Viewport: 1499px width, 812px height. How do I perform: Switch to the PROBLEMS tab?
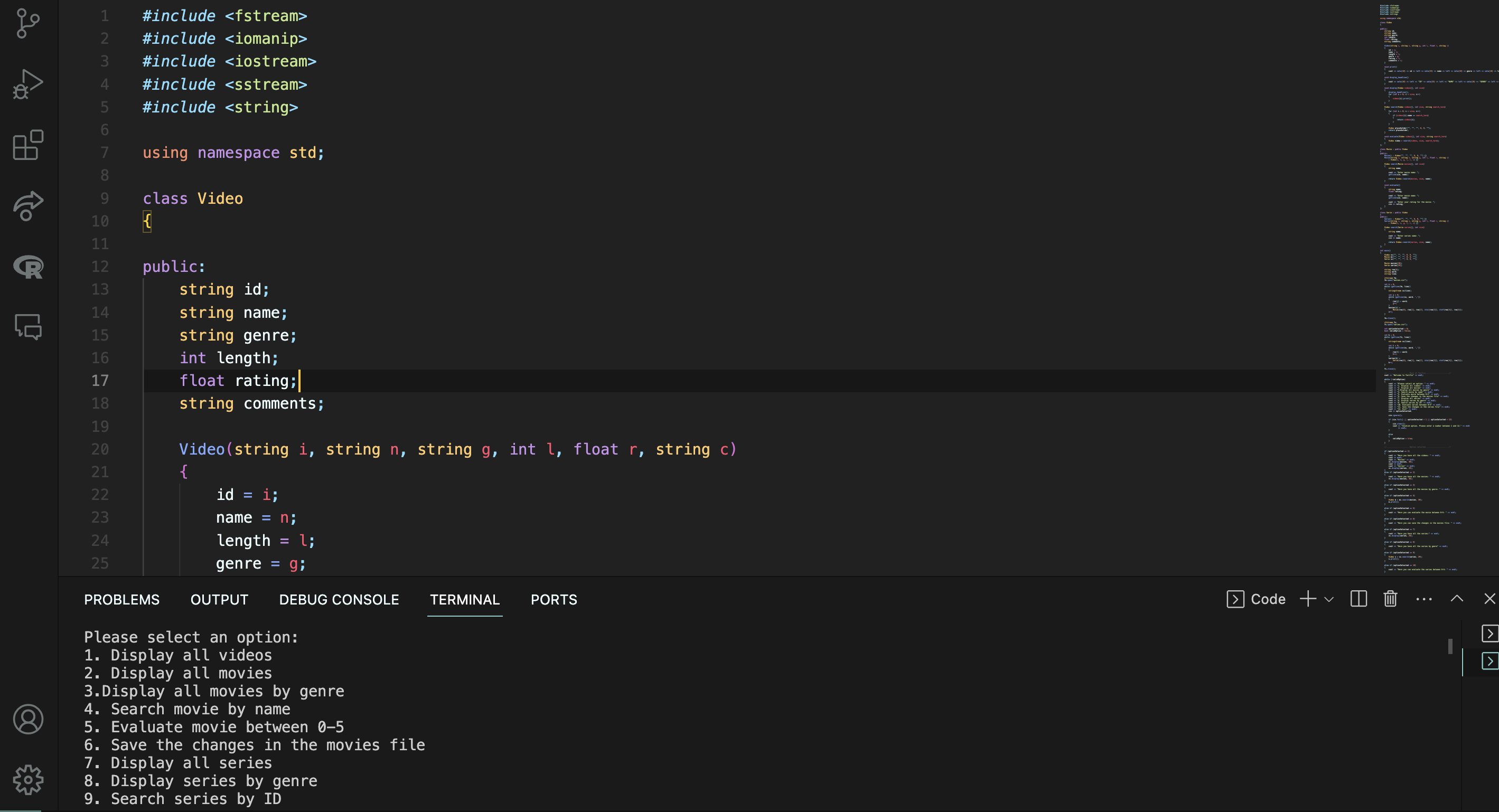(121, 599)
